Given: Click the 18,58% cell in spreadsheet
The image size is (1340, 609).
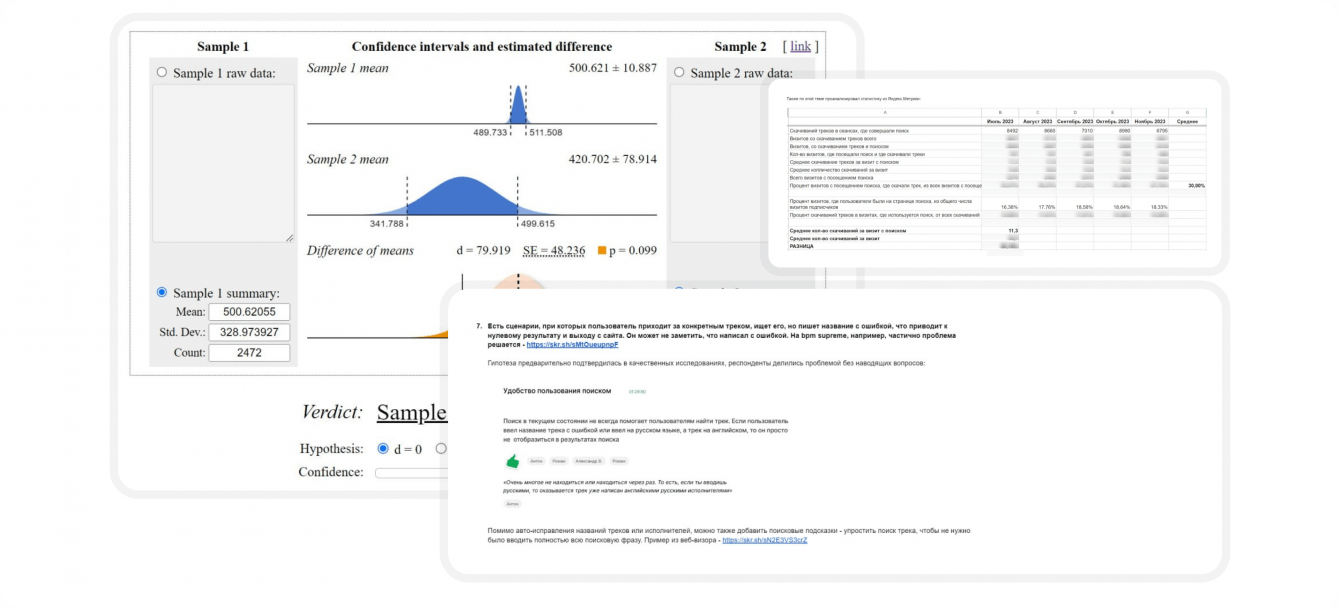Looking at the screenshot, I should click(x=1075, y=205).
